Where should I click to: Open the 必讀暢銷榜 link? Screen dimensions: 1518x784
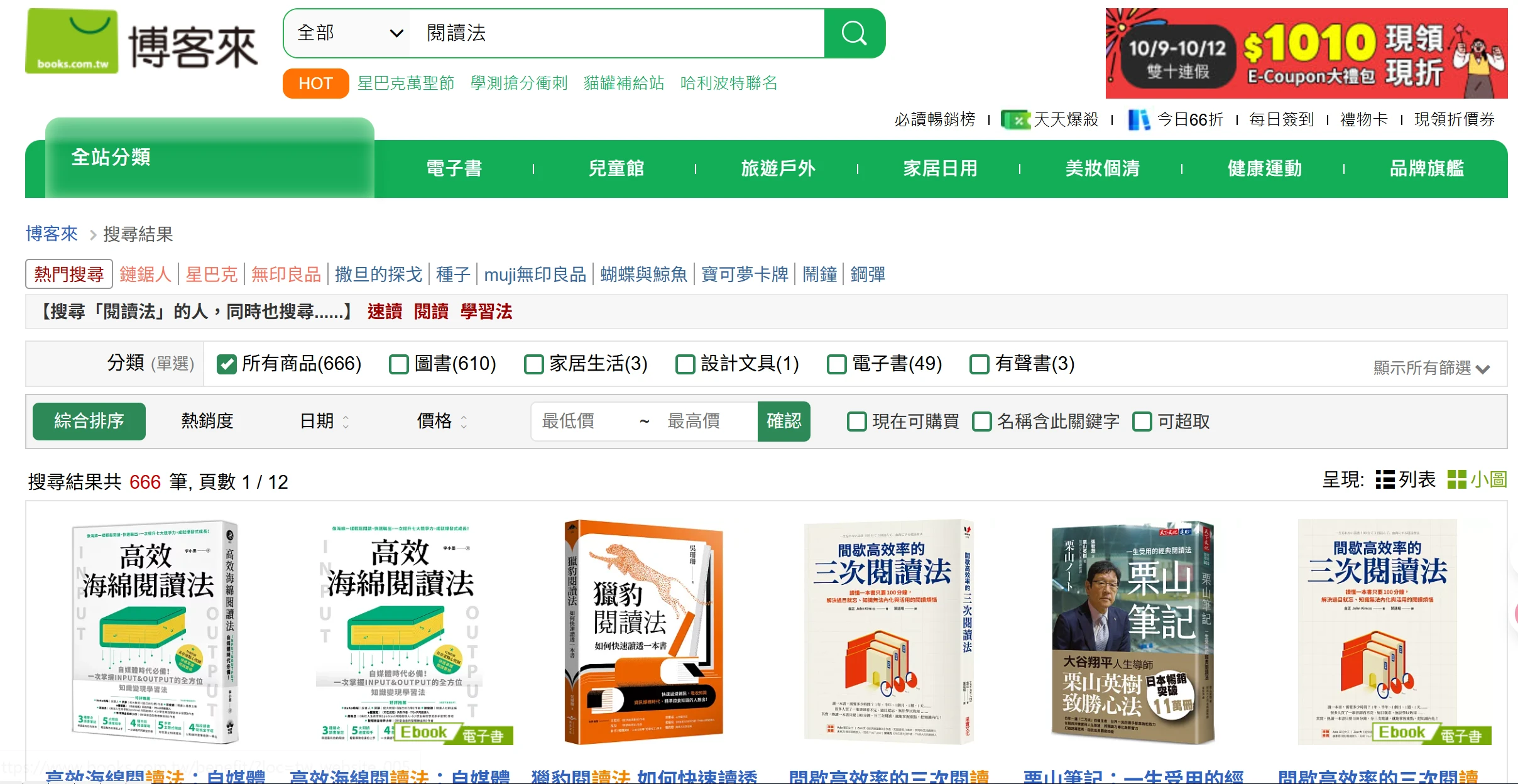click(x=935, y=119)
